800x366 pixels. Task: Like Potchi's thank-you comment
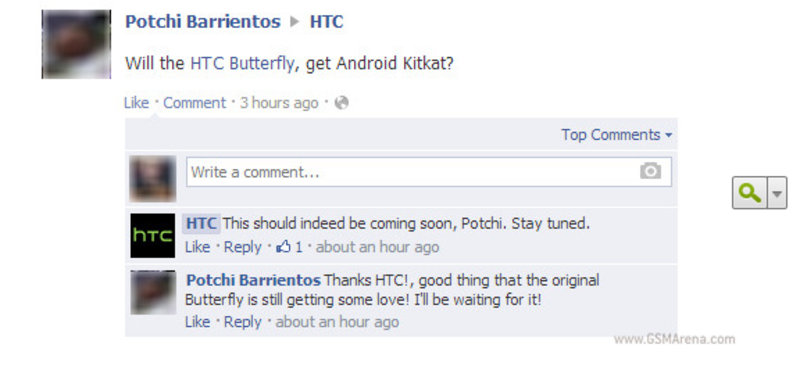pyautogui.click(x=197, y=322)
